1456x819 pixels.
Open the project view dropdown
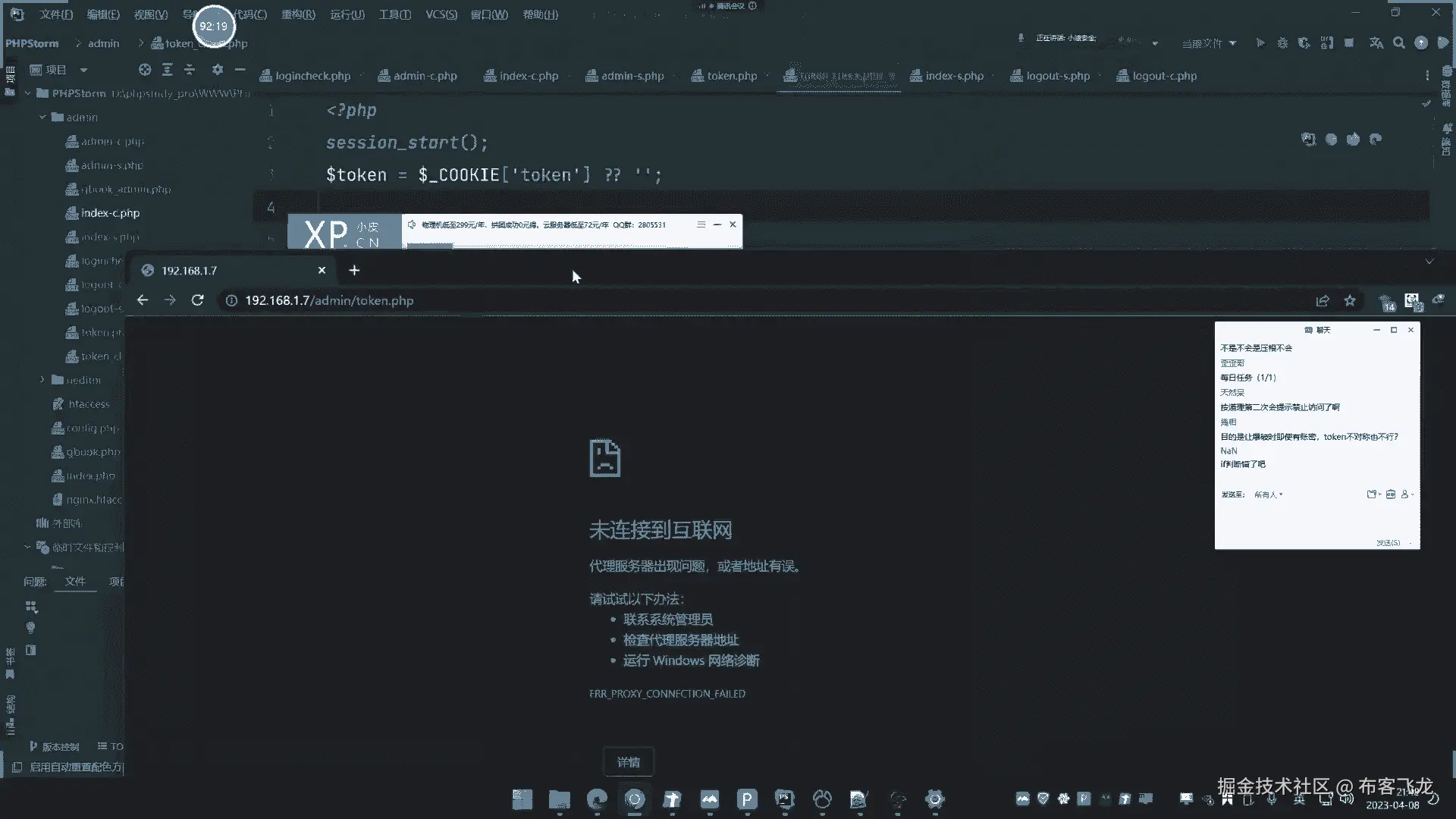point(83,70)
